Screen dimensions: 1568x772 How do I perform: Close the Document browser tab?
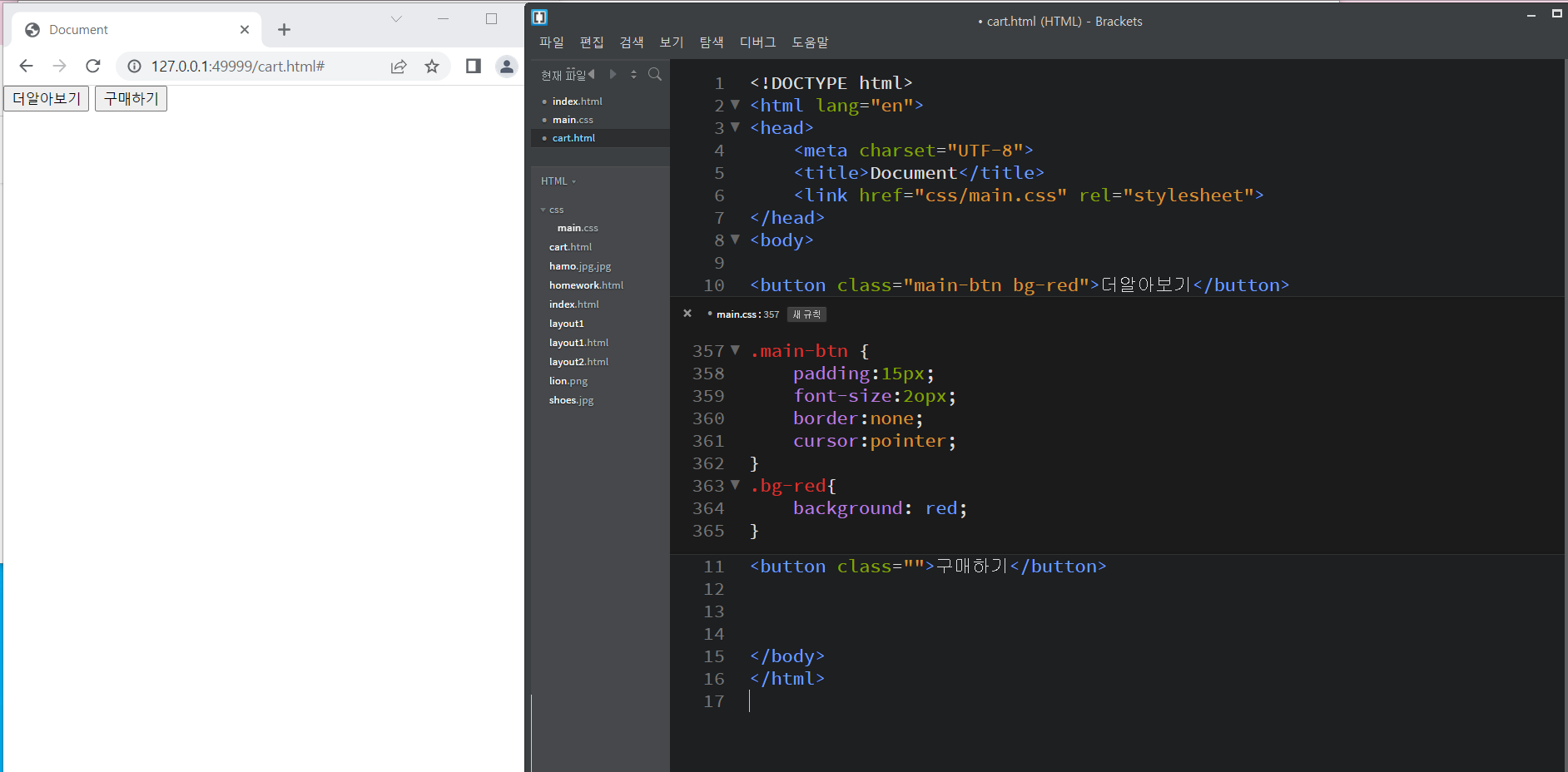click(245, 30)
